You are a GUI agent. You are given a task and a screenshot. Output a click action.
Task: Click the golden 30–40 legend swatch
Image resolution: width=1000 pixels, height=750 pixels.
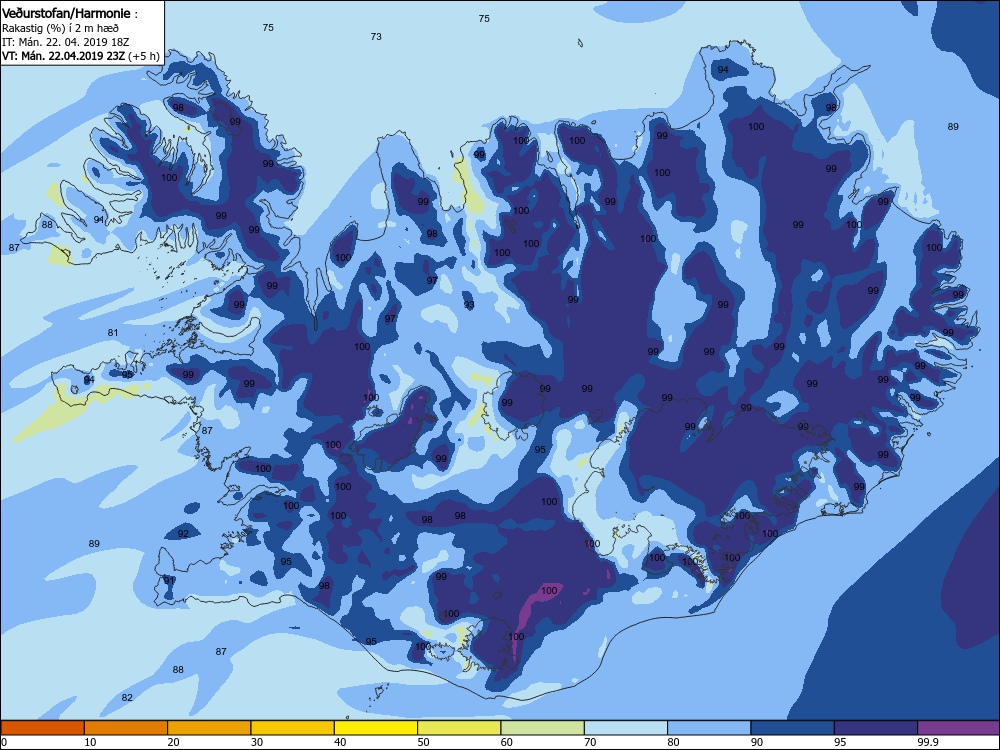(x=293, y=728)
